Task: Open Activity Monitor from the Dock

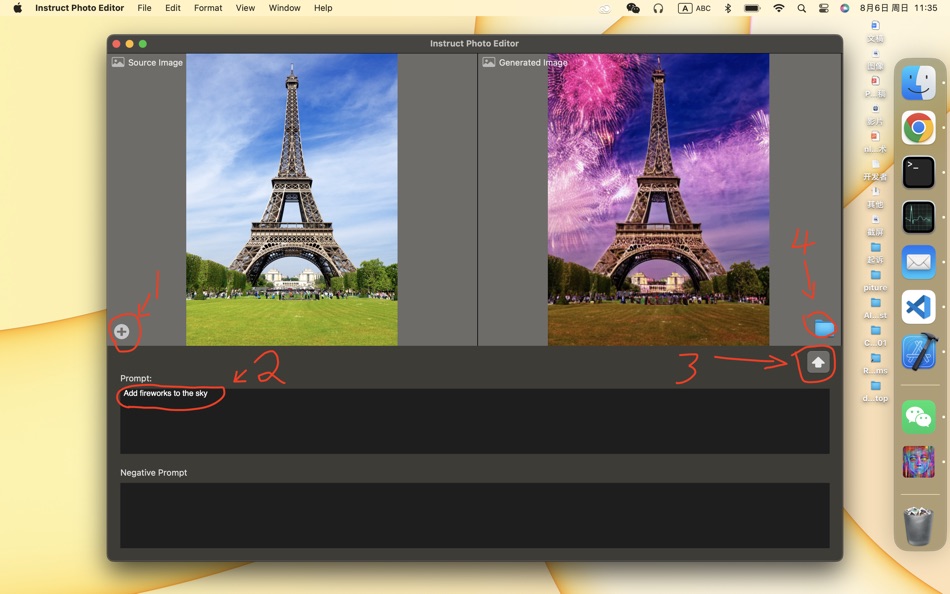Action: pos(918,218)
